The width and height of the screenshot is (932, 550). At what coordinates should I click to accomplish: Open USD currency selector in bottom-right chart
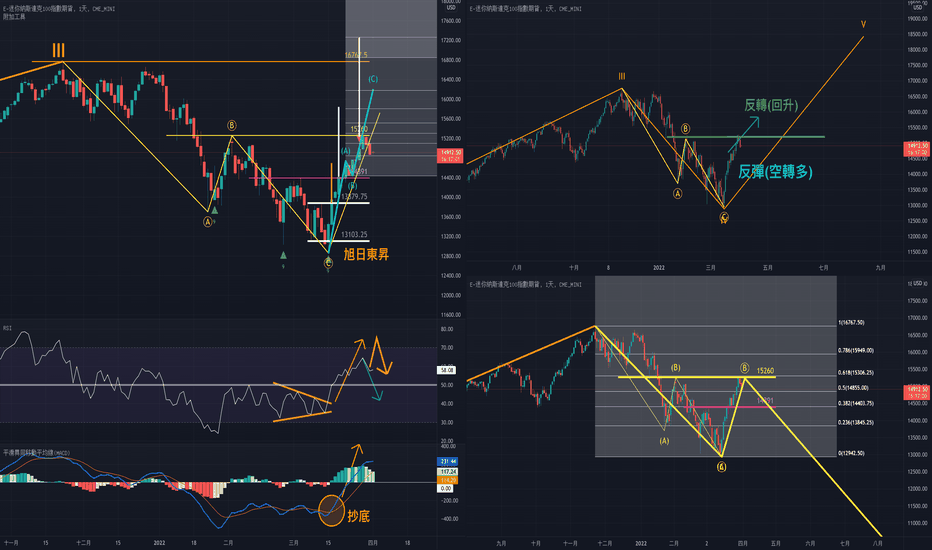(x=917, y=284)
